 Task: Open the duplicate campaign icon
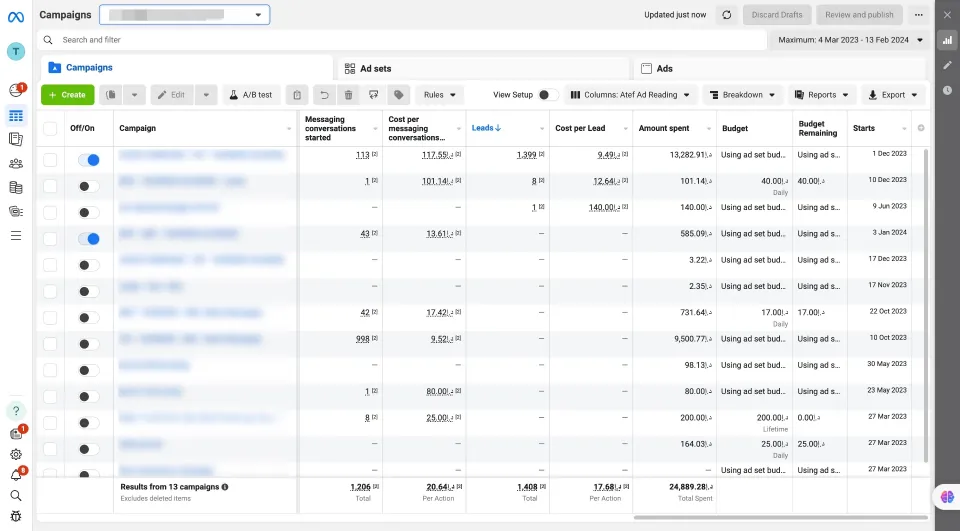(x=111, y=95)
